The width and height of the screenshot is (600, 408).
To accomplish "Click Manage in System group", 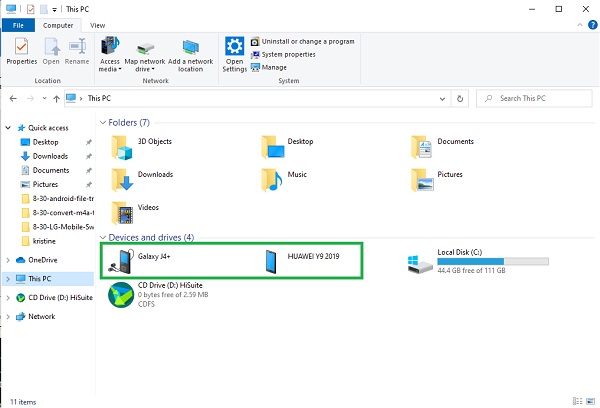I will coord(269,67).
